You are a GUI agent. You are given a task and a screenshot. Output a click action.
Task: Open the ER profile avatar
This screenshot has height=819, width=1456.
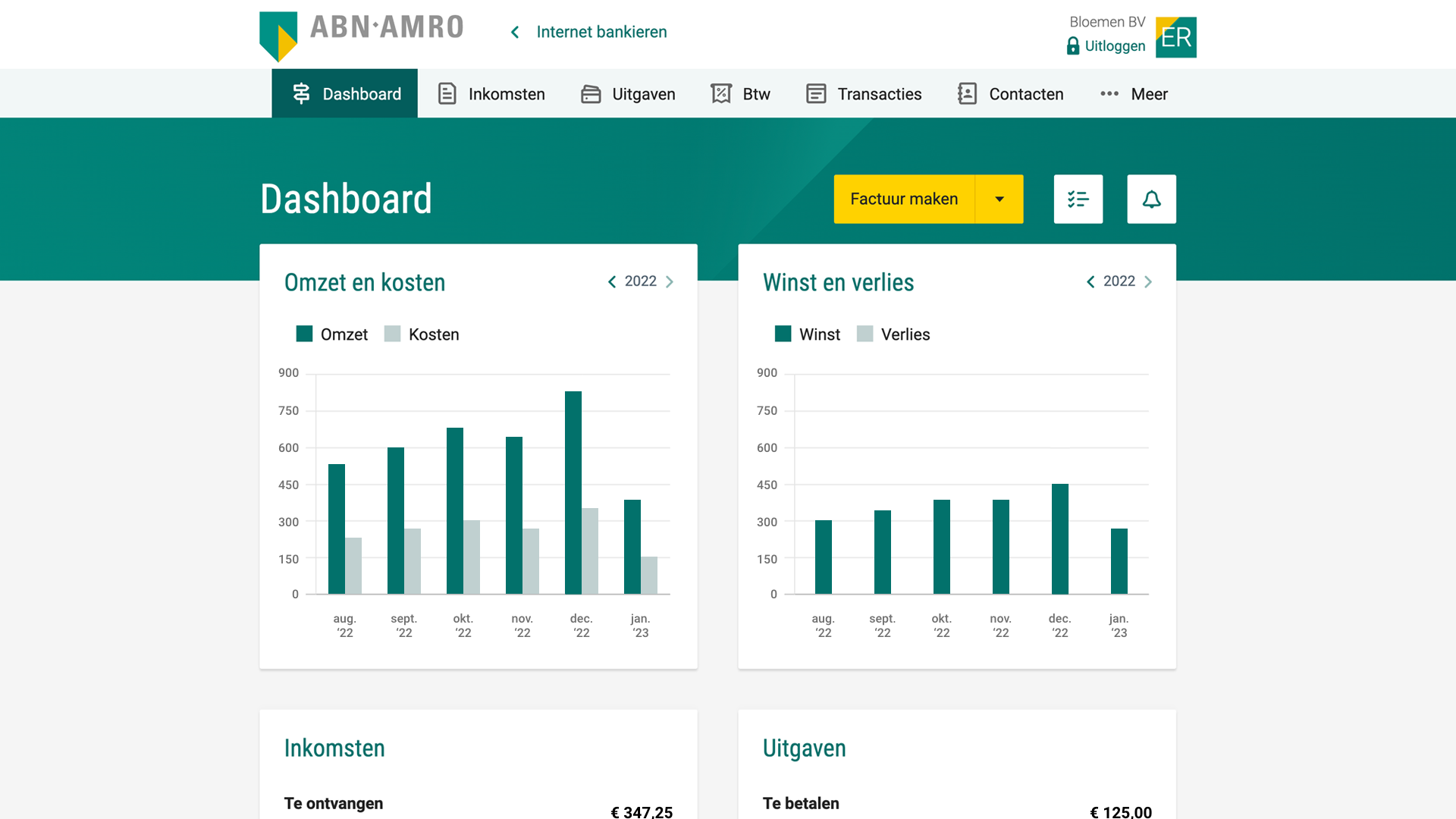[1175, 37]
